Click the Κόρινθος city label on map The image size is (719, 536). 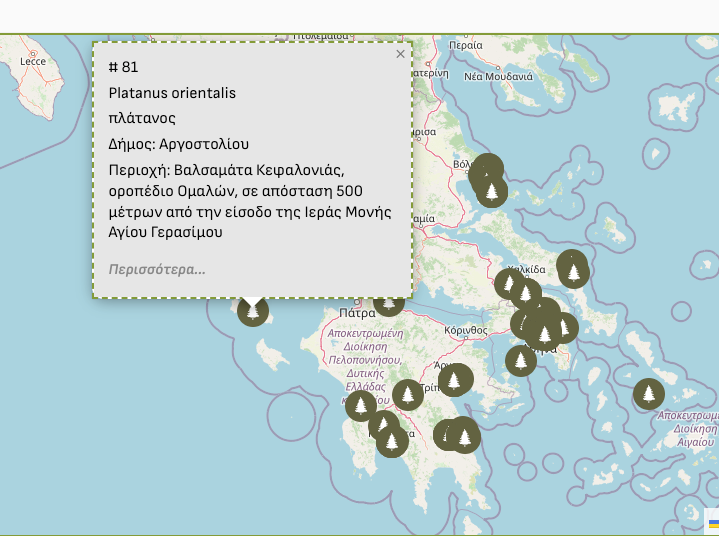click(465, 329)
